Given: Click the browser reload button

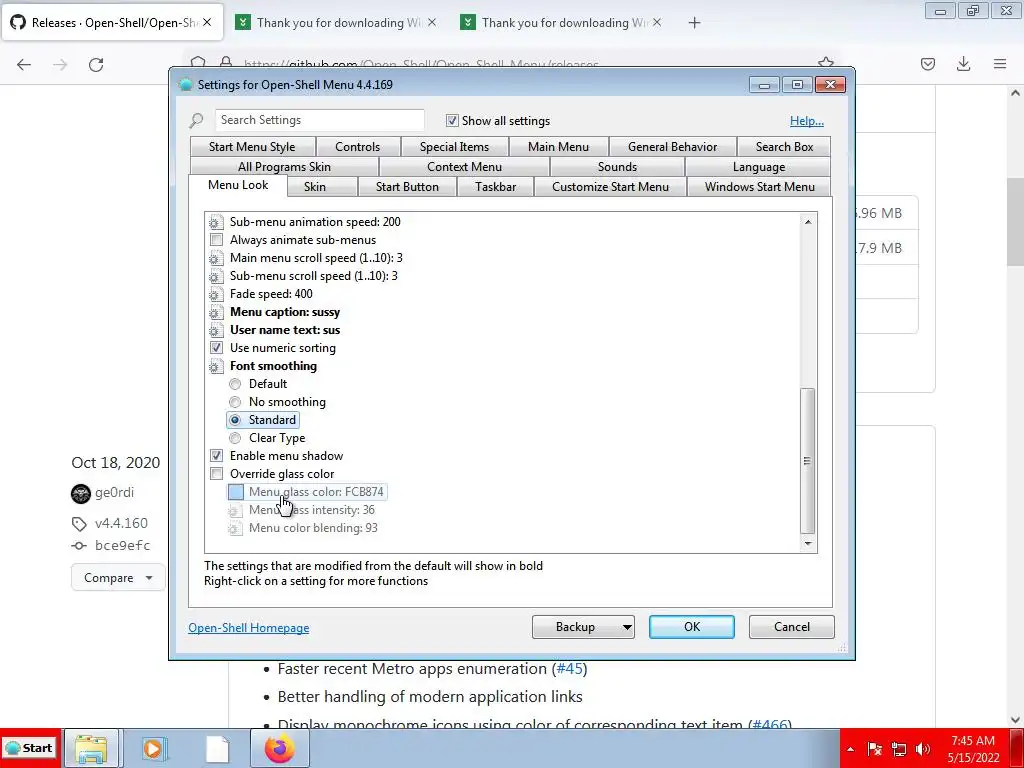Looking at the screenshot, I should point(96,65).
